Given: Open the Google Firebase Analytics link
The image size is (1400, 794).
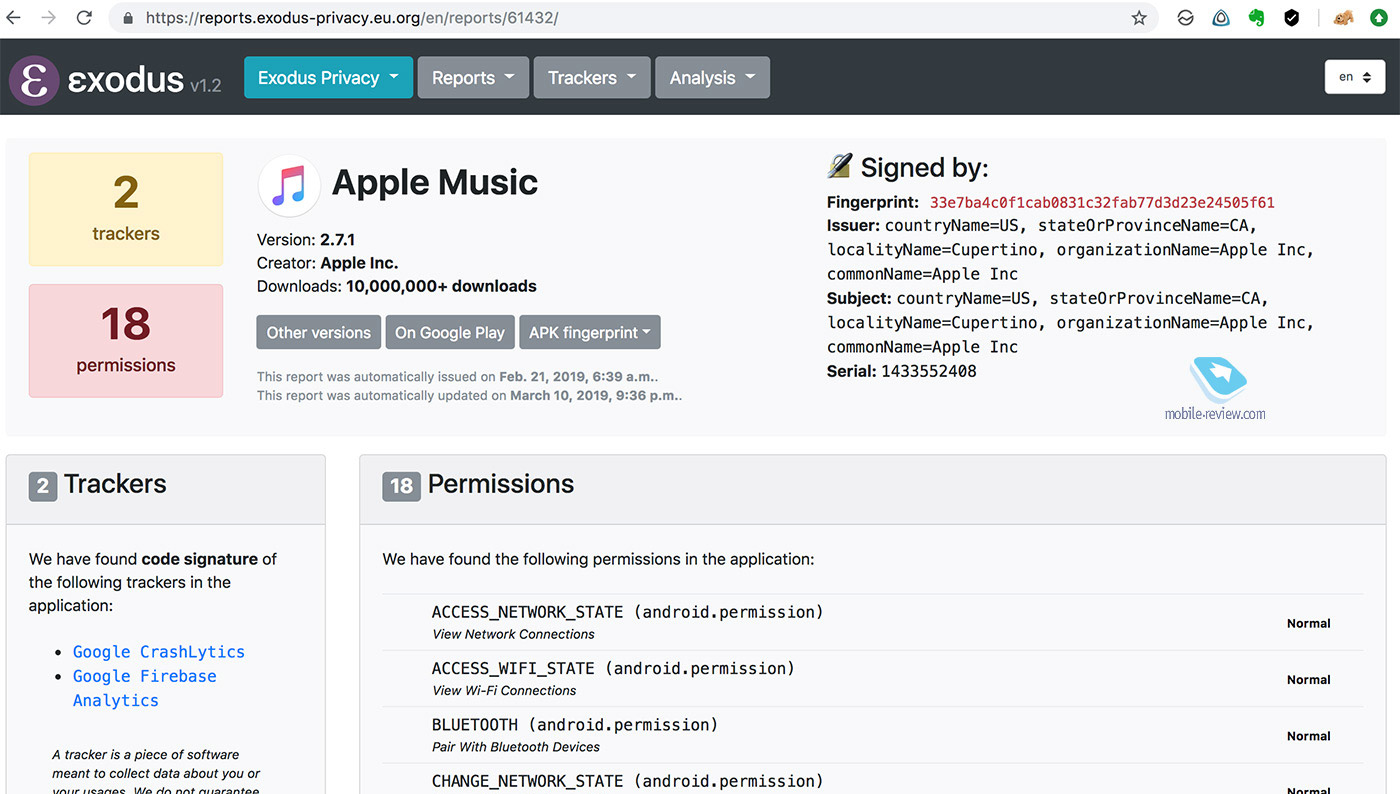Looking at the screenshot, I should pyautogui.click(x=144, y=688).
